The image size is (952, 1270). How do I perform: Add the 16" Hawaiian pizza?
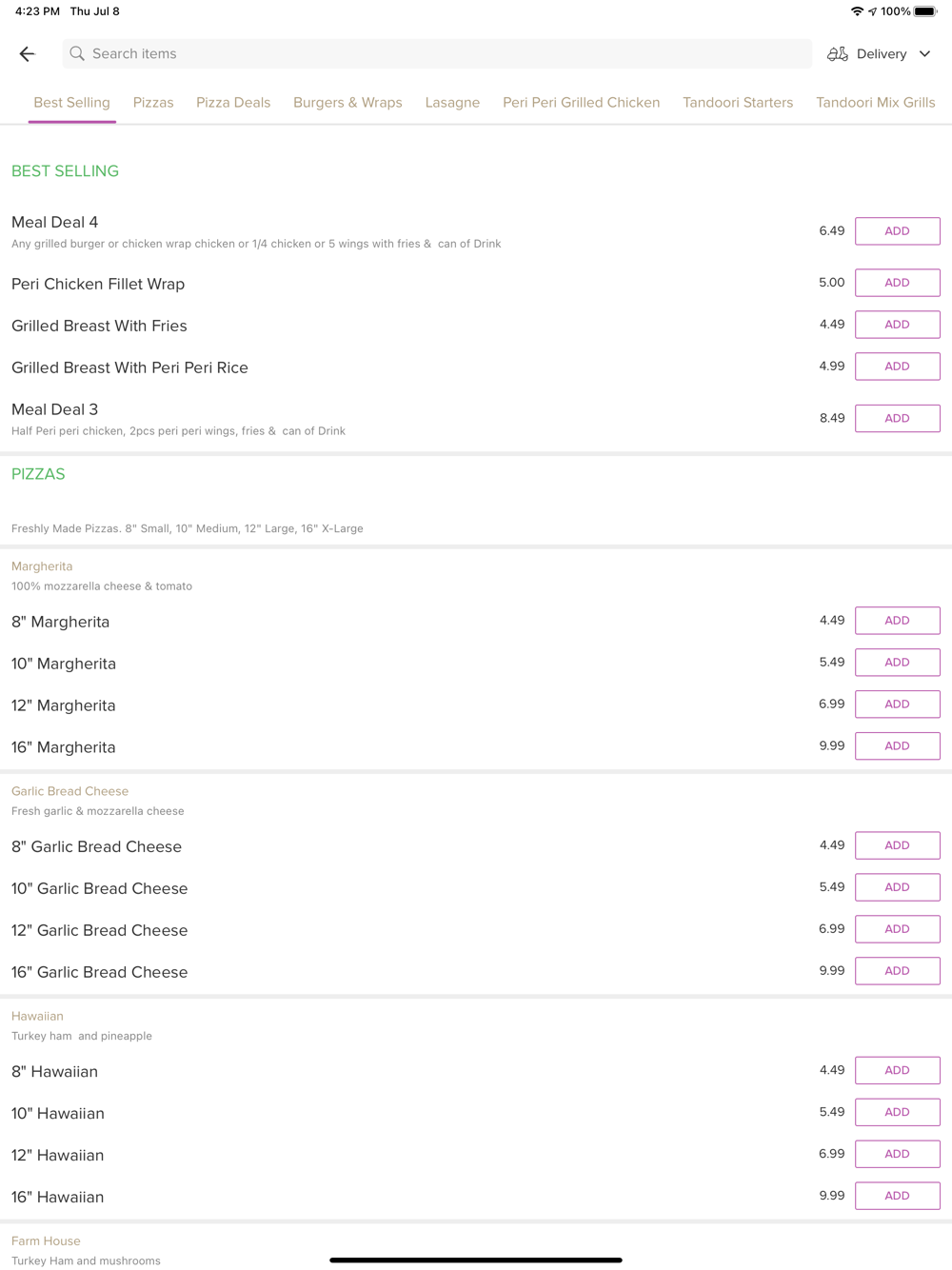pyautogui.click(x=897, y=1196)
